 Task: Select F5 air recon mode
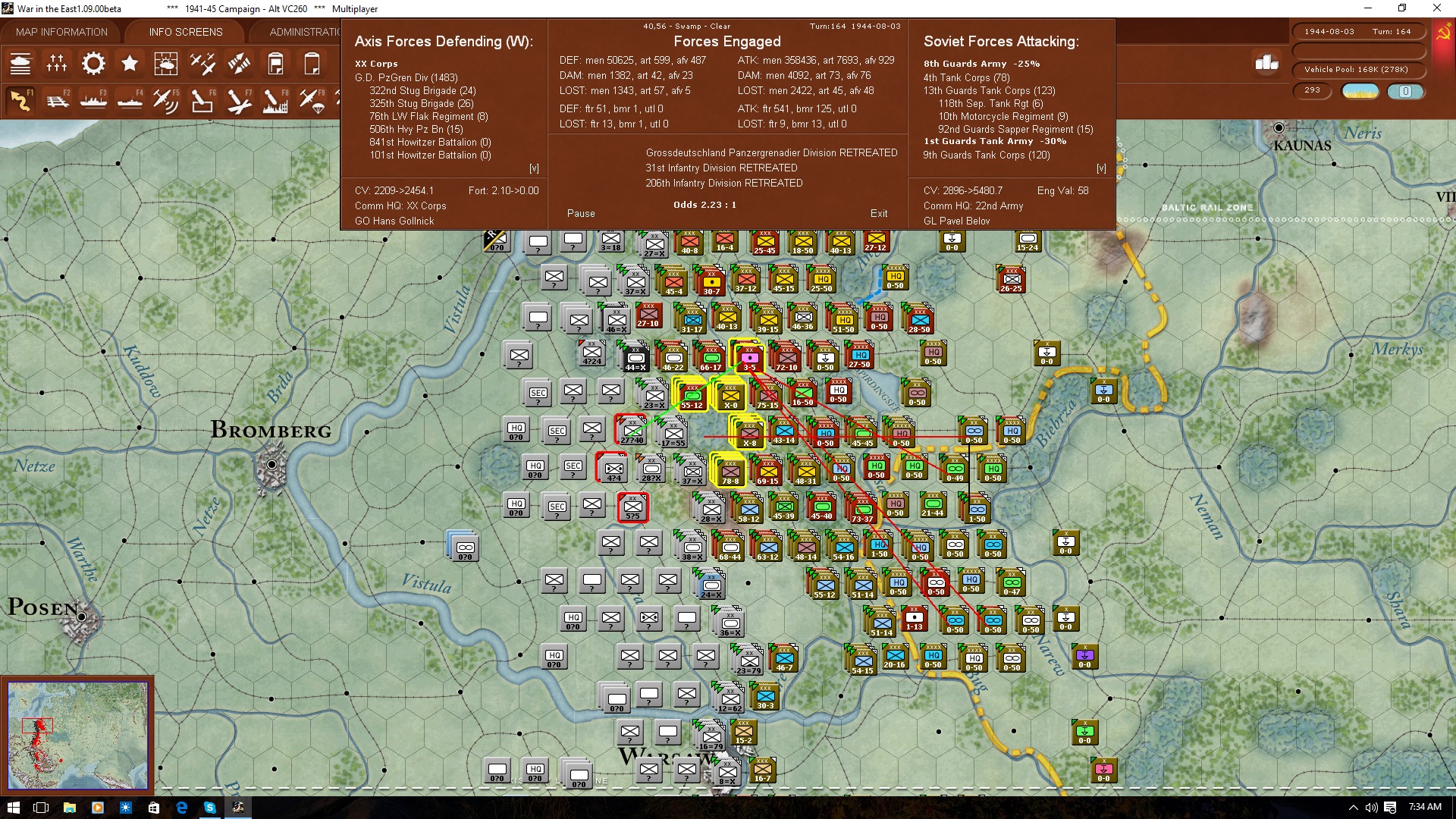(x=166, y=100)
